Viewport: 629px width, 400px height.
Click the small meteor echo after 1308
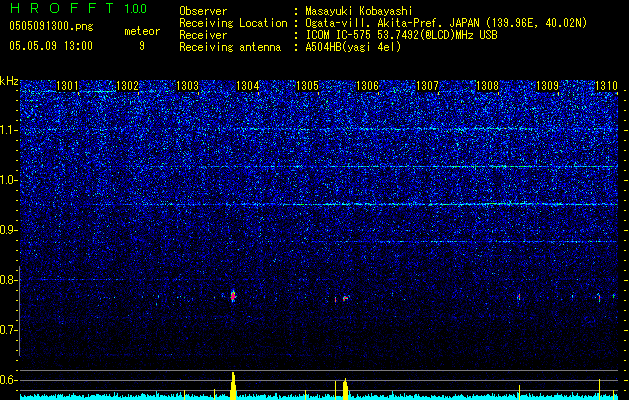coord(519,297)
